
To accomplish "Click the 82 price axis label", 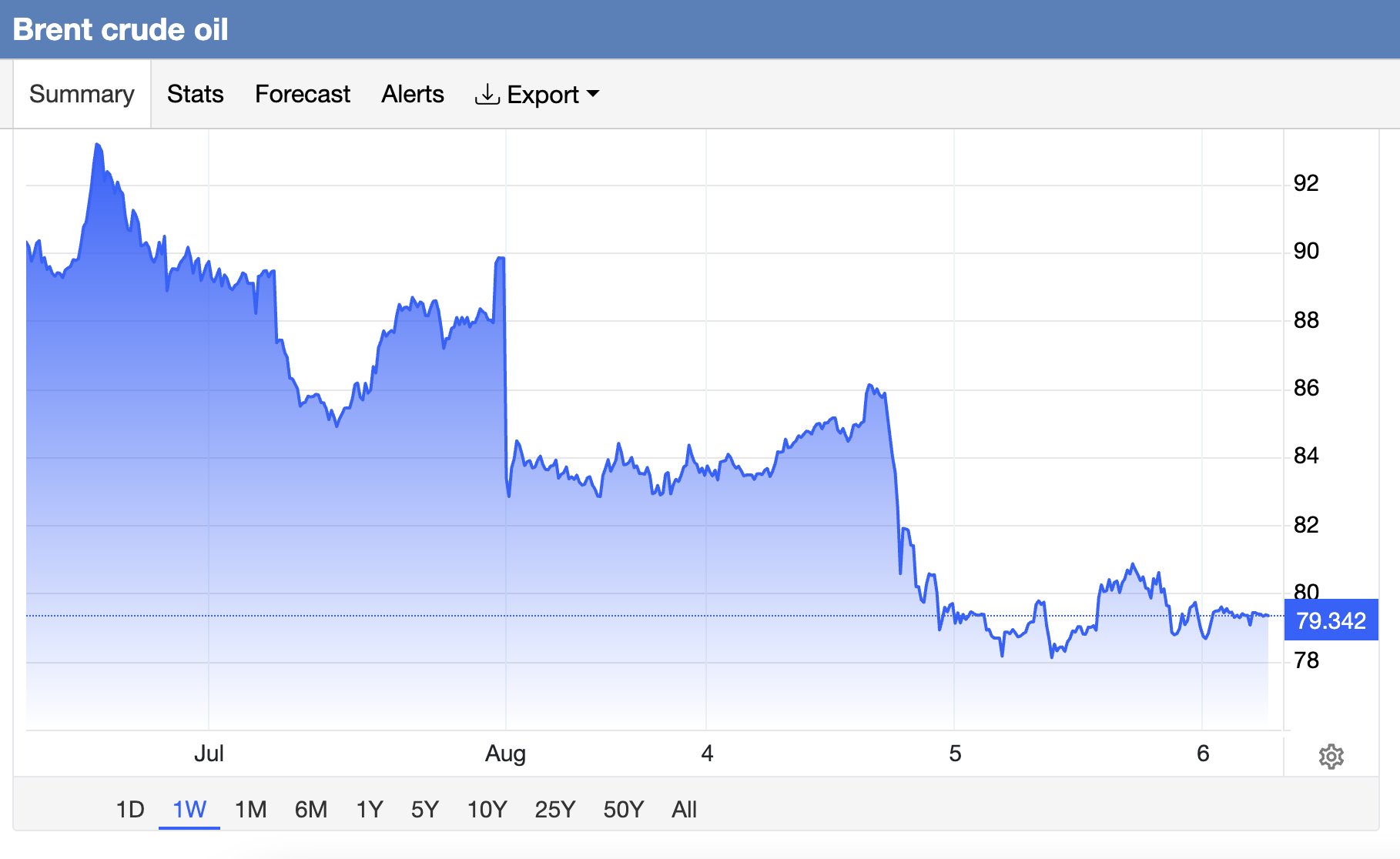I will (x=1306, y=524).
